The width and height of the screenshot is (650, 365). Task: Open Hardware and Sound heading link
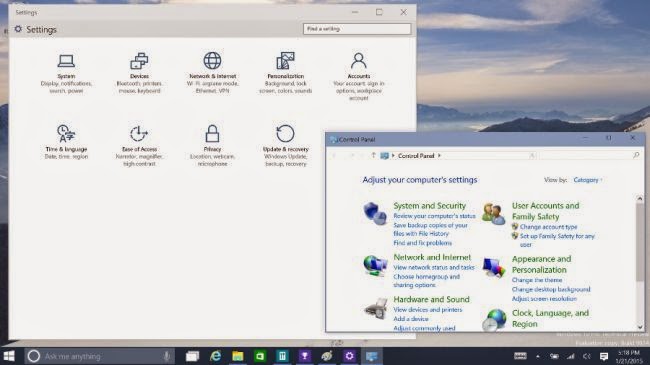(431, 299)
